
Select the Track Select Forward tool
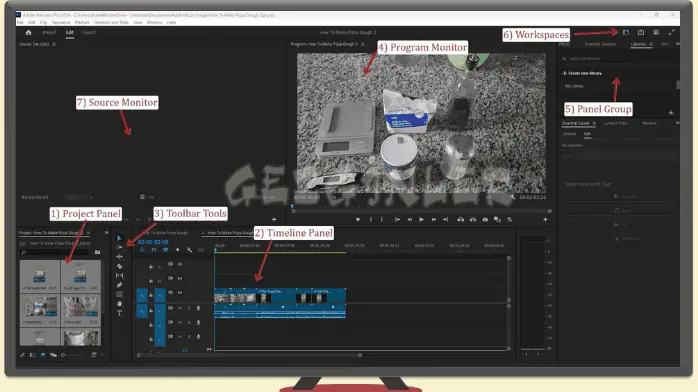119,247
